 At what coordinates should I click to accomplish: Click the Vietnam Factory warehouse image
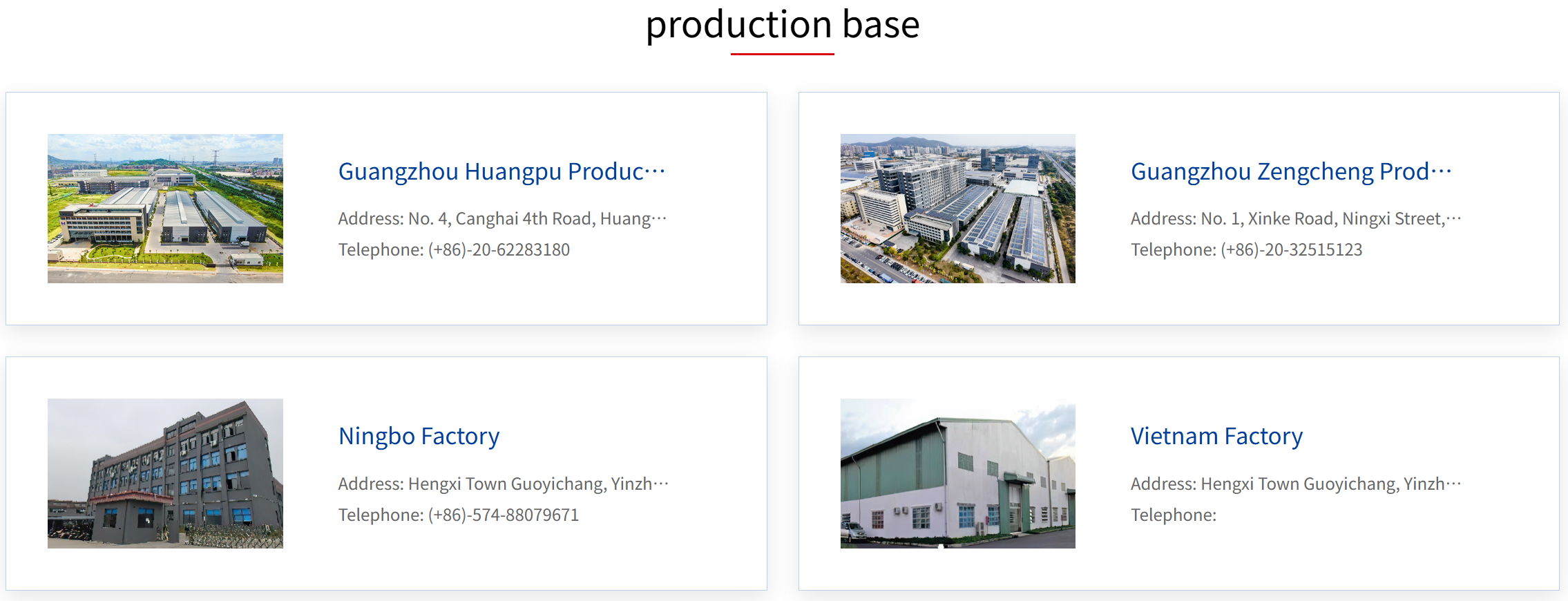(957, 473)
